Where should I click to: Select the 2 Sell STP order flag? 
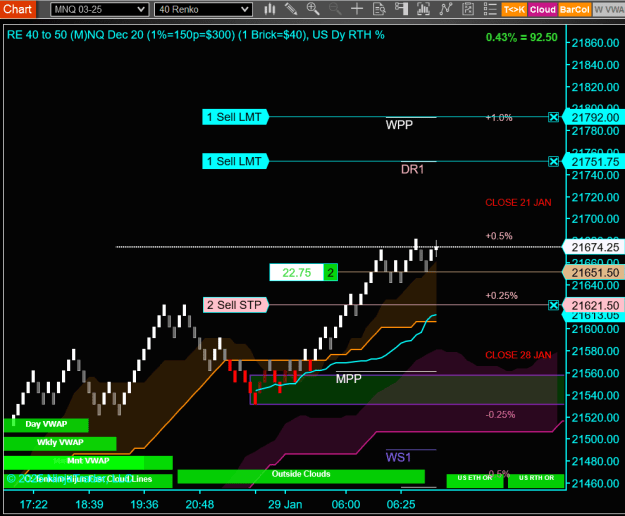[236, 305]
